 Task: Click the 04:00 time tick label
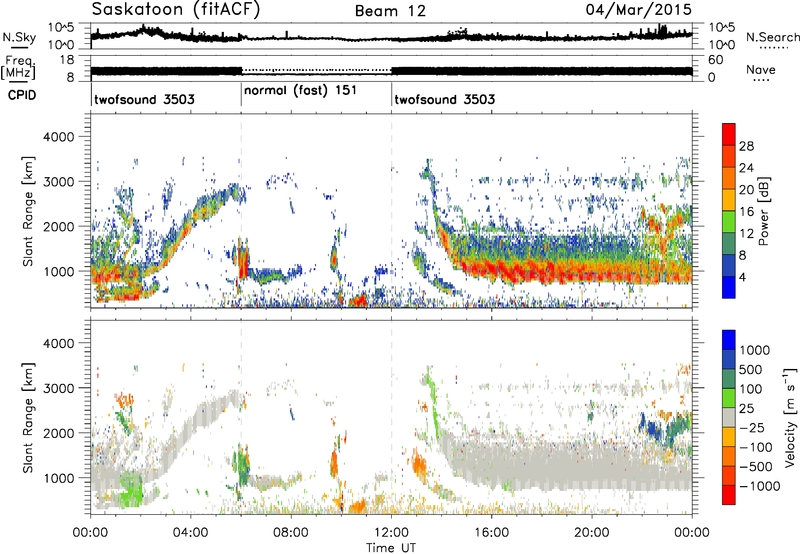point(191,533)
